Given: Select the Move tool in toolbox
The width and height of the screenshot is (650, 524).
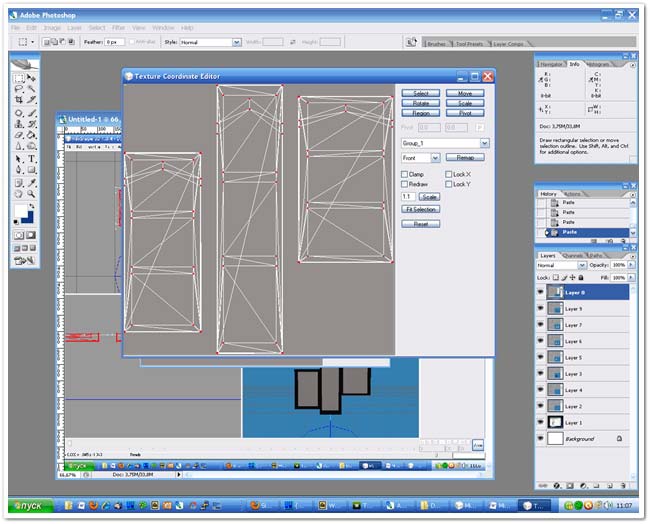Looking at the screenshot, I should click(31, 78).
